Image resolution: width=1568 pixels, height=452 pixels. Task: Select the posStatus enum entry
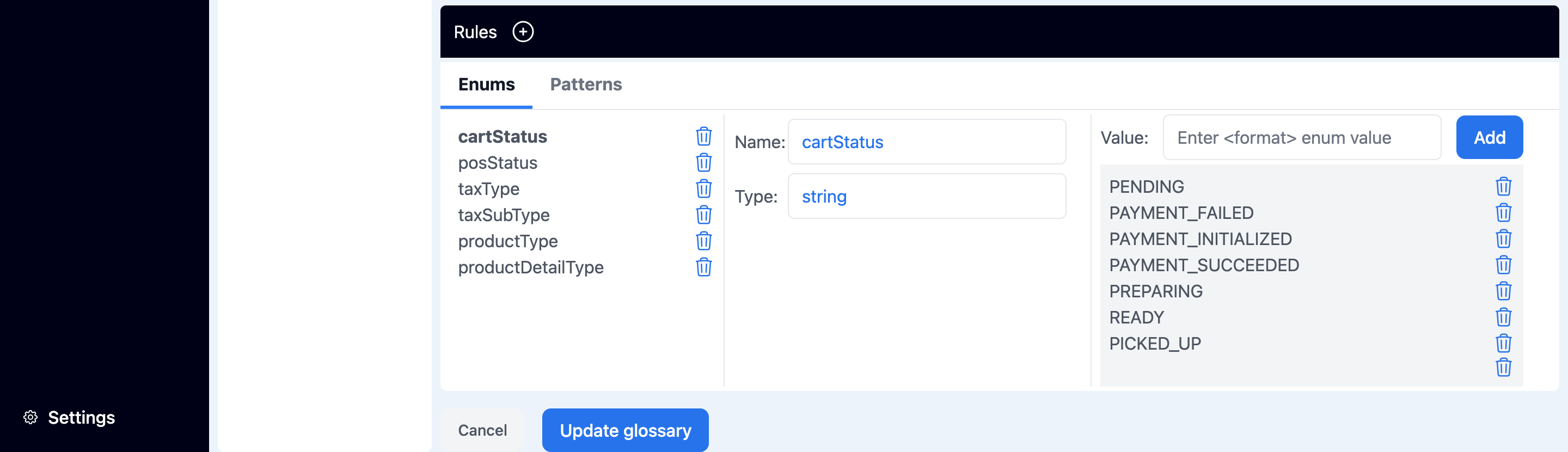pos(498,163)
